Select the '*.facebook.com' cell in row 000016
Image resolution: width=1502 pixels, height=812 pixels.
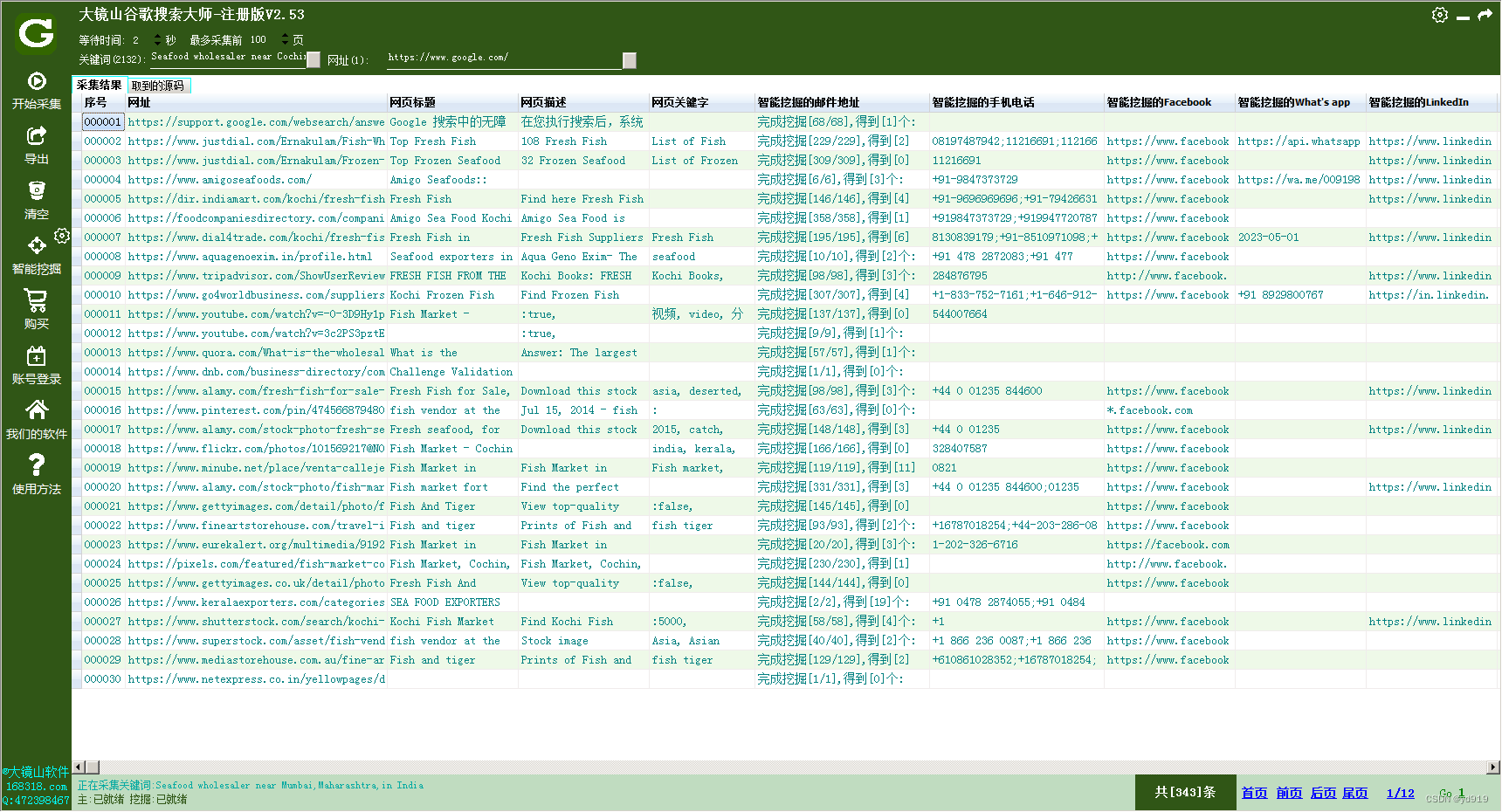click(1169, 410)
